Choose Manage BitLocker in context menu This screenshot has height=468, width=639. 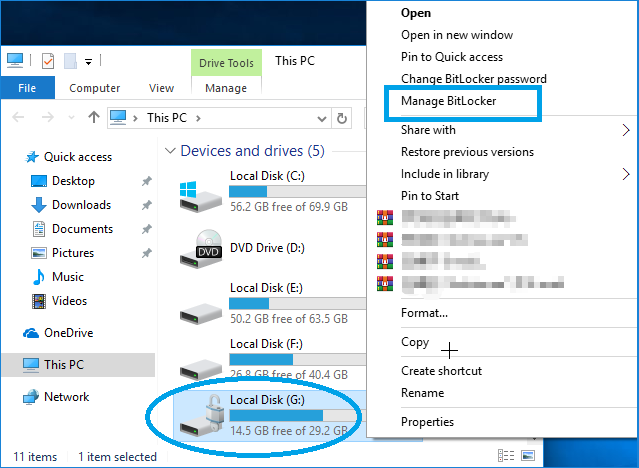click(x=448, y=101)
